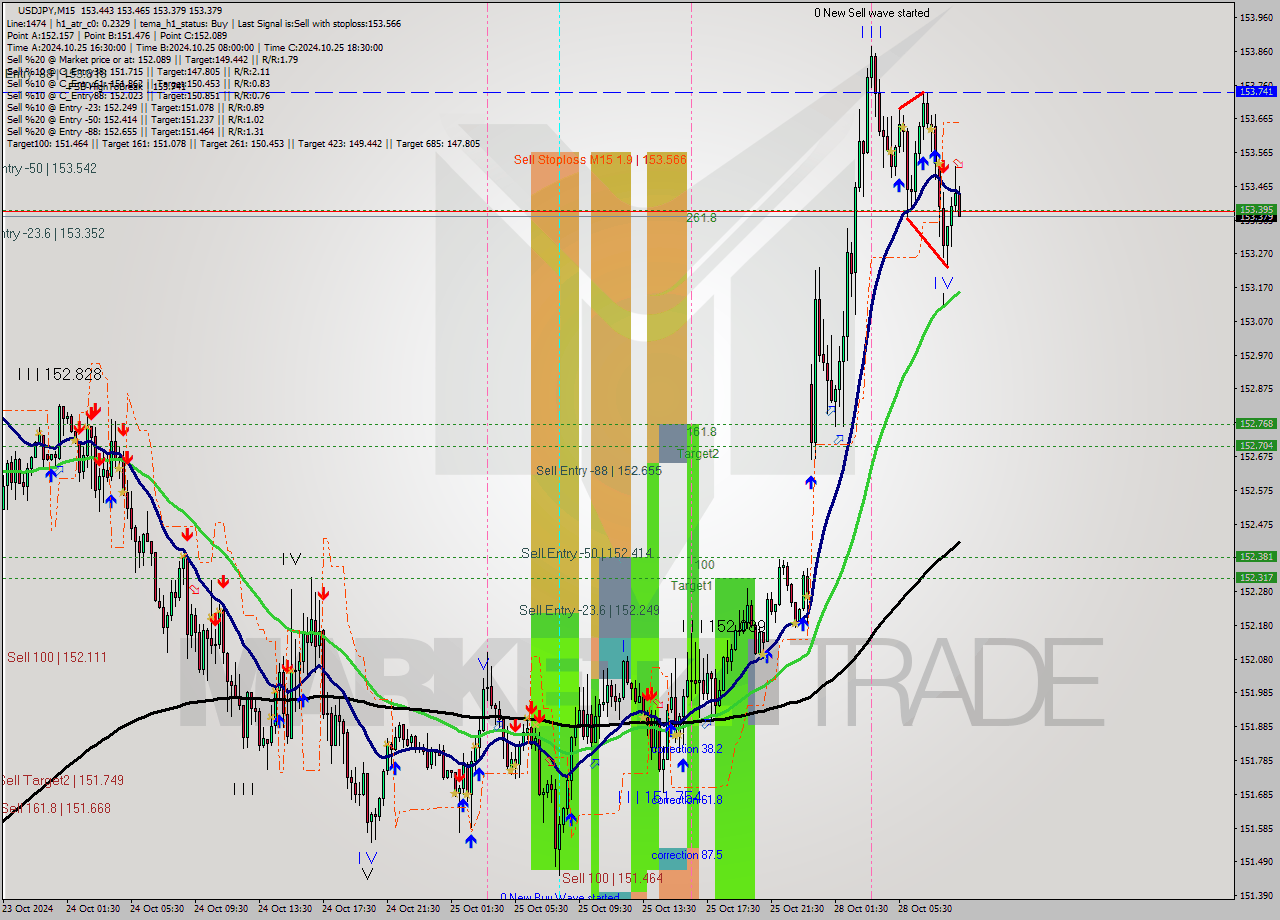Image resolution: width=1280 pixels, height=920 pixels.
Task: Select the 161.8 label above Target2
Action: click(x=701, y=431)
